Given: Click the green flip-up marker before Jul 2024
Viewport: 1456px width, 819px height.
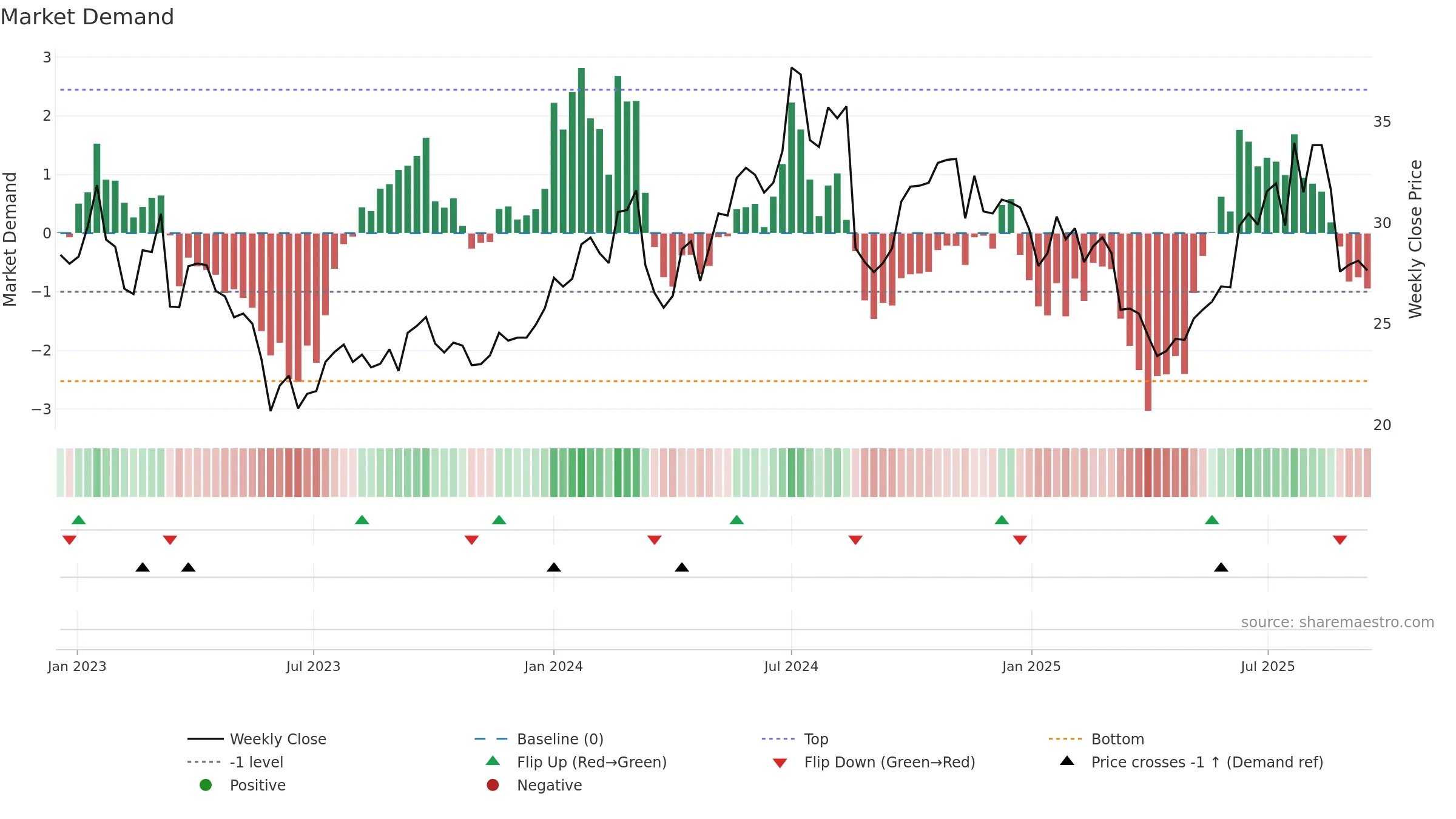Looking at the screenshot, I should pyautogui.click(x=736, y=520).
